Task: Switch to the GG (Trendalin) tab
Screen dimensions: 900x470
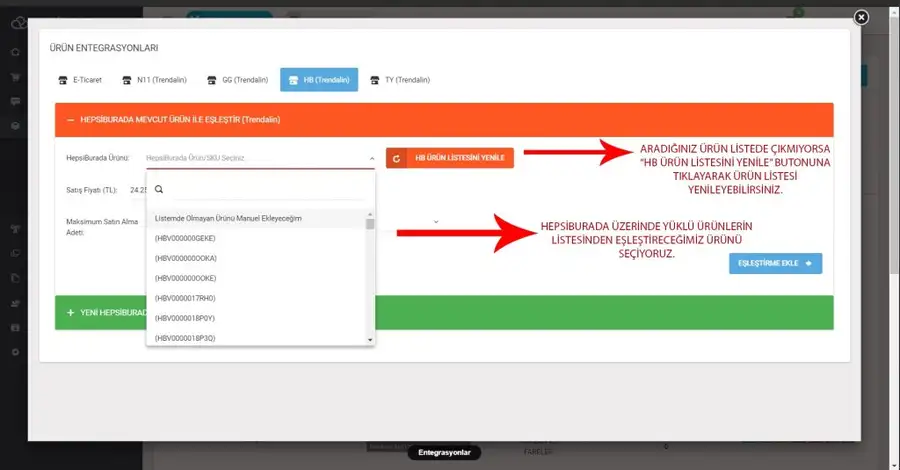Action: 238,80
